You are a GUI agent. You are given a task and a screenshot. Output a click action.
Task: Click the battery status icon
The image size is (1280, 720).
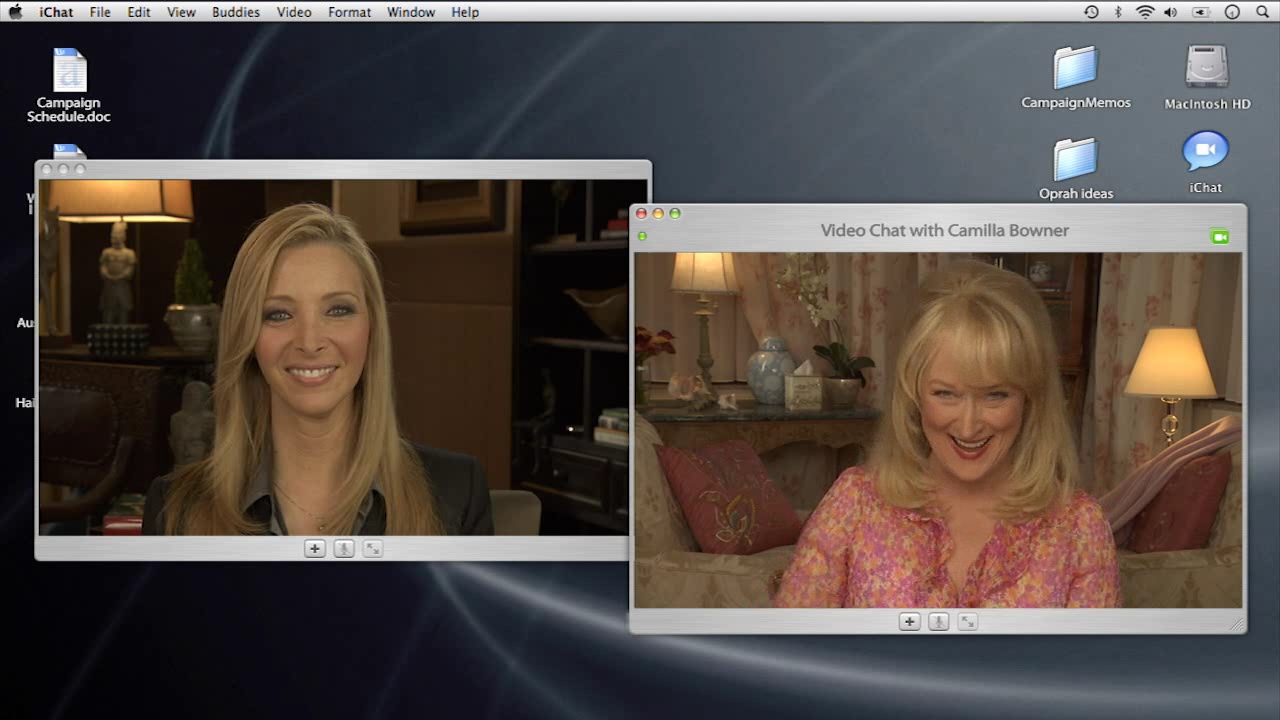tap(1201, 12)
